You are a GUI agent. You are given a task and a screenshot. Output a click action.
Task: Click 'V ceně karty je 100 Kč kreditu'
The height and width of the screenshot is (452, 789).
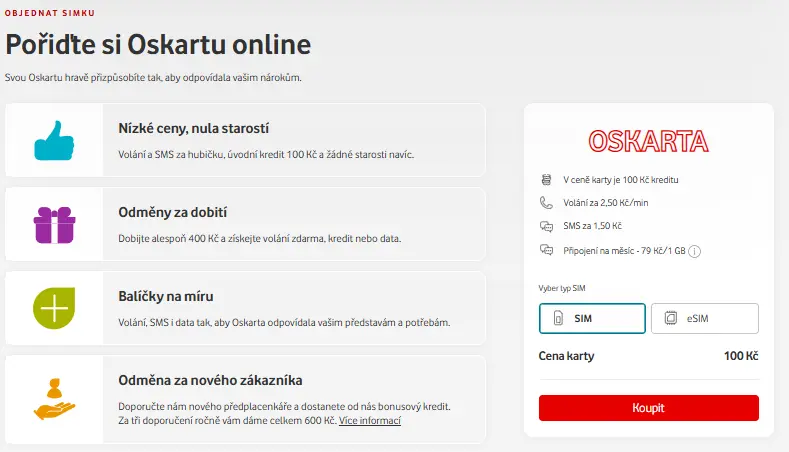pos(620,180)
